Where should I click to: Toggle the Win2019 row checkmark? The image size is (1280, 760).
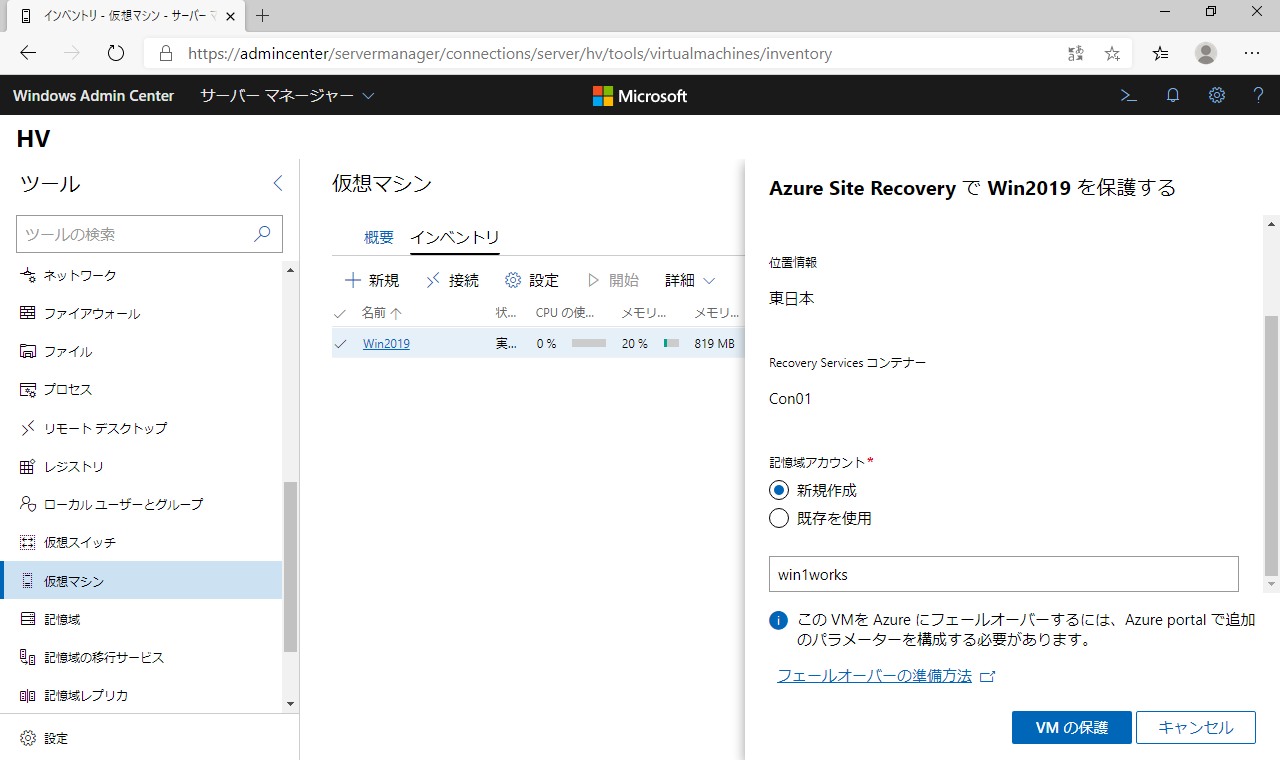pyautogui.click(x=341, y=344)
